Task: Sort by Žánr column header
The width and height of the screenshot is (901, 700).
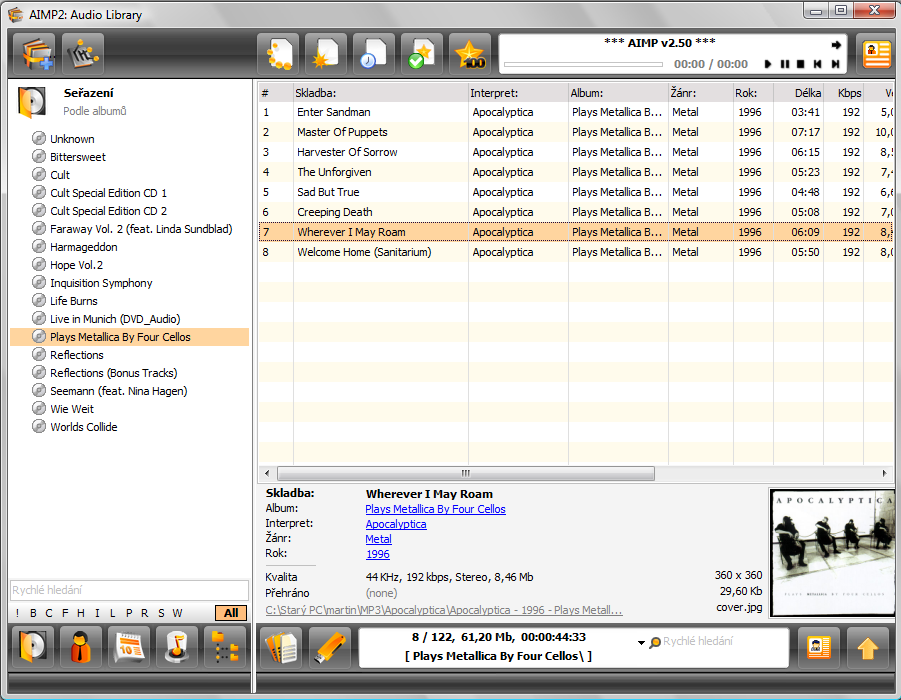Action: (x=700, y=93)
